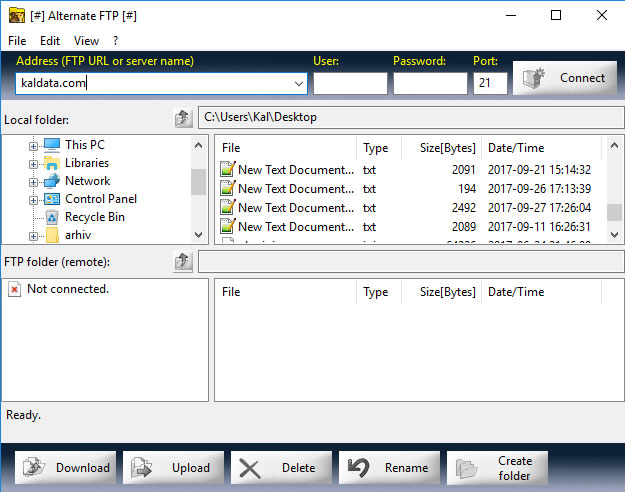Viewport: 625px width, 492px height.
Task: Expand the Network tree node
Action: 33,182
